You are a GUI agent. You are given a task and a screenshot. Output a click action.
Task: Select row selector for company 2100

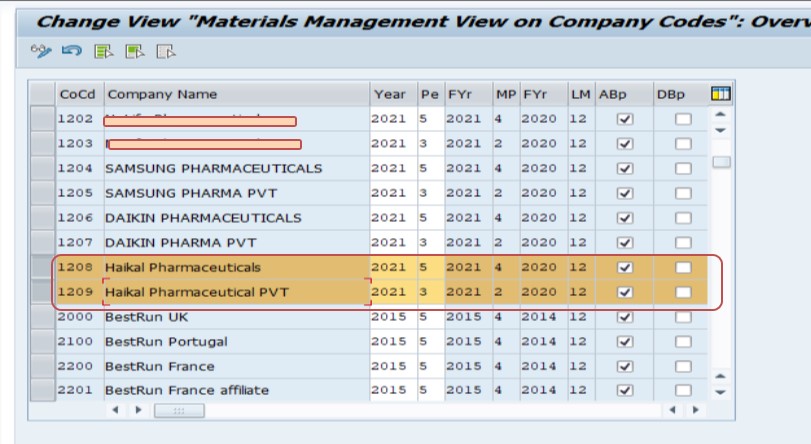click(42, 342)
